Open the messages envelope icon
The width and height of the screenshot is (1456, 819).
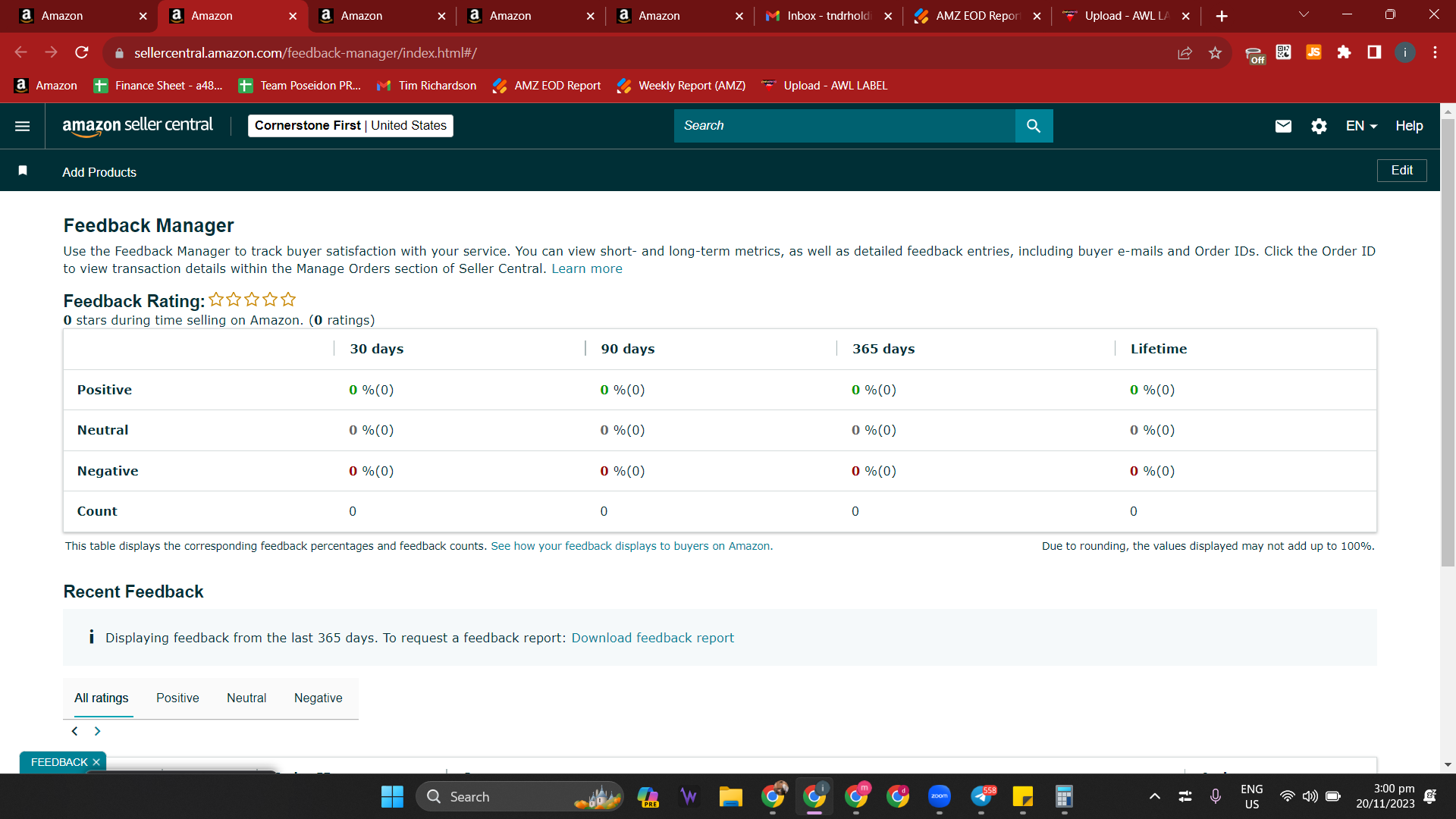pyautogui.click(x=1283, y=126)
